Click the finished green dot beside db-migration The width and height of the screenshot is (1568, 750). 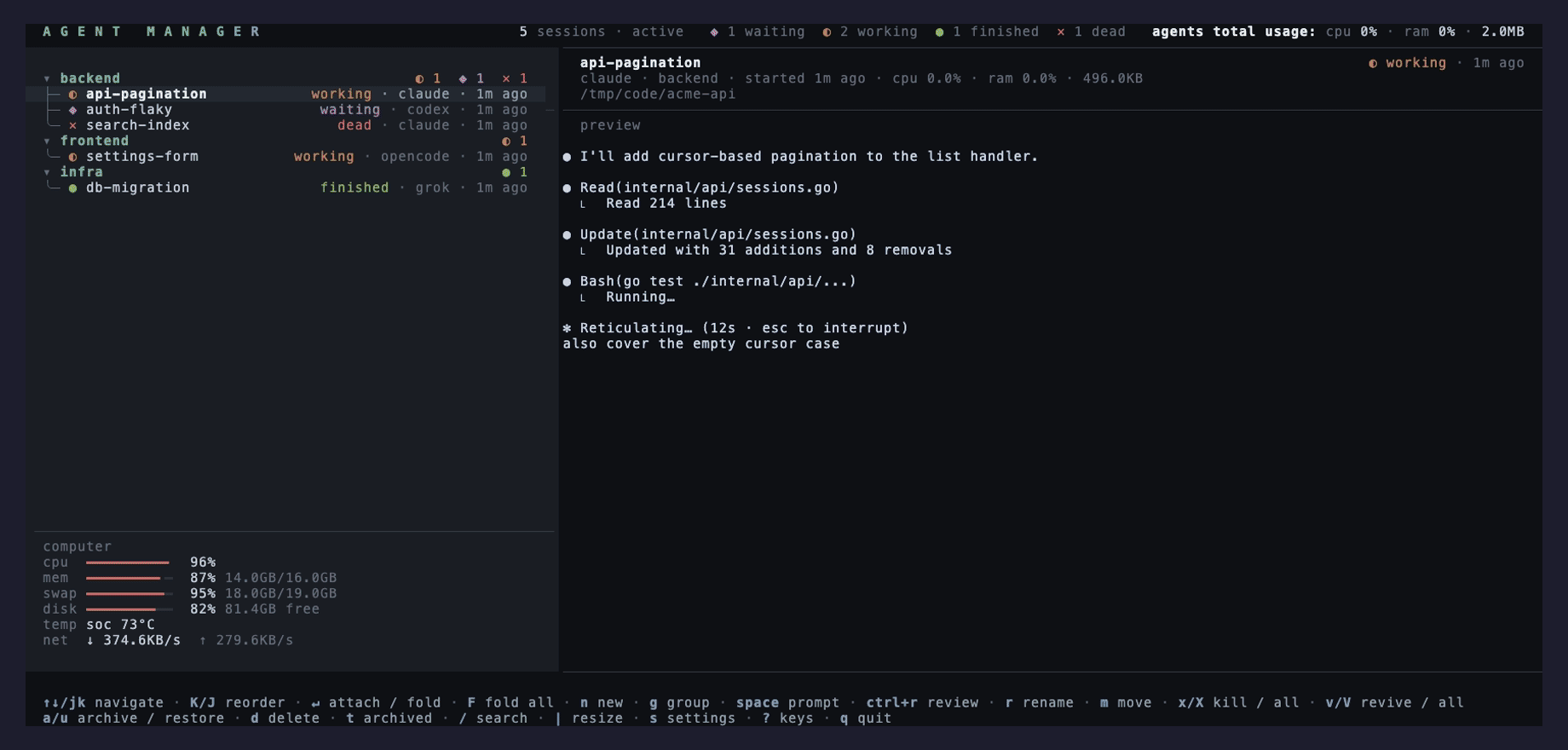[x=72, y=188]
